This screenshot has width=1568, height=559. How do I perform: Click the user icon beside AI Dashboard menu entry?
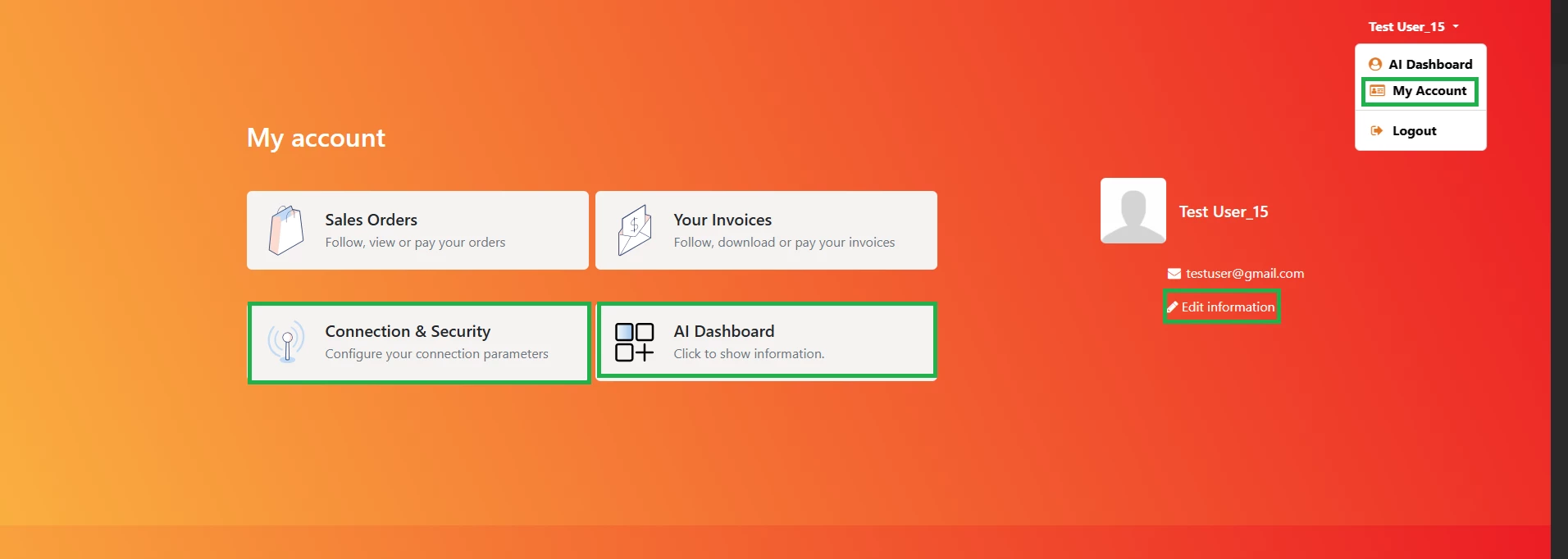1375,64
